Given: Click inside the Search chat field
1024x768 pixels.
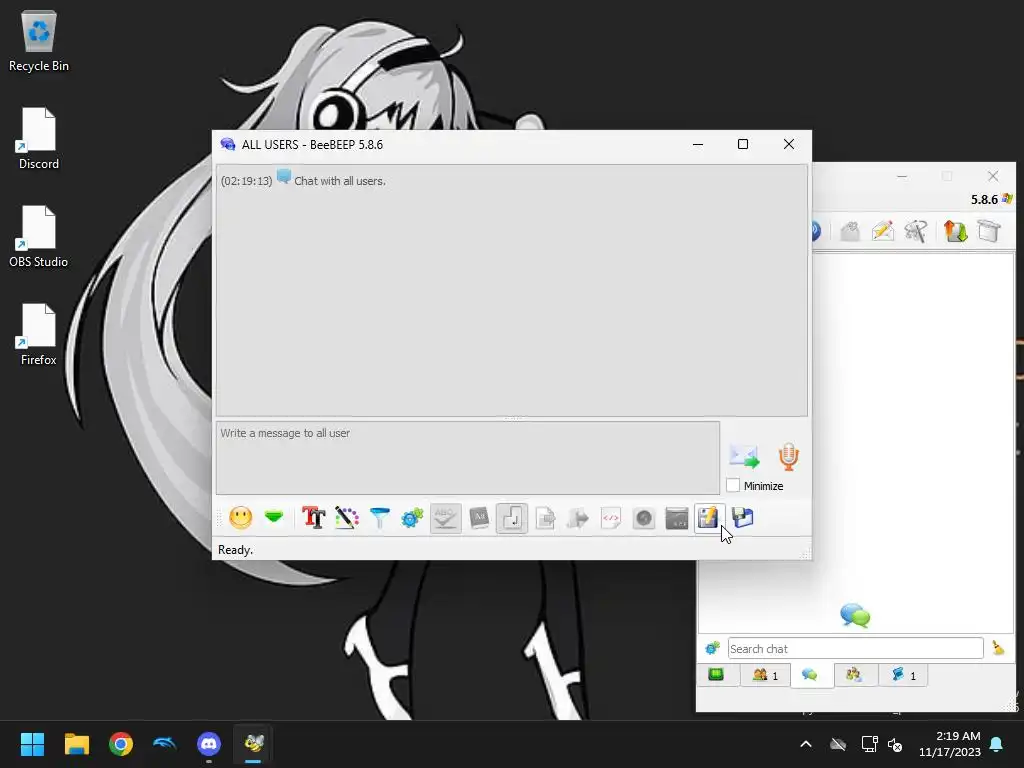Looking at the screenshot, I should (856, 648).
